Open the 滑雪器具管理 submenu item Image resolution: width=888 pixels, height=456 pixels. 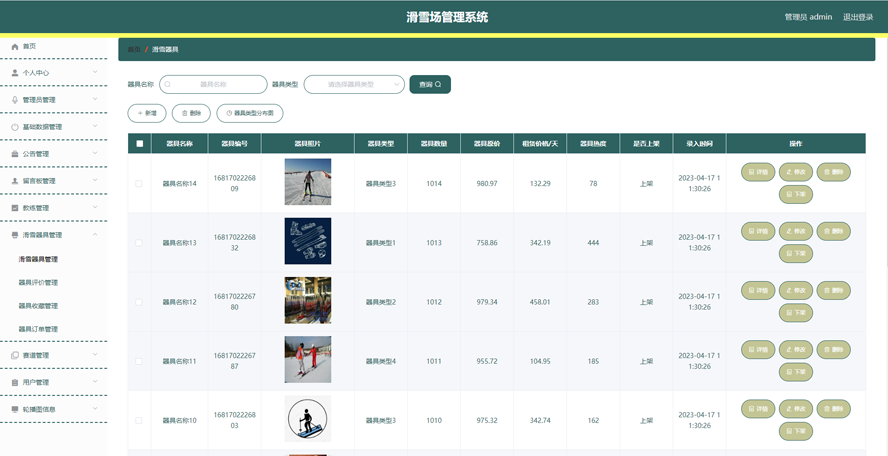[38, 259]
